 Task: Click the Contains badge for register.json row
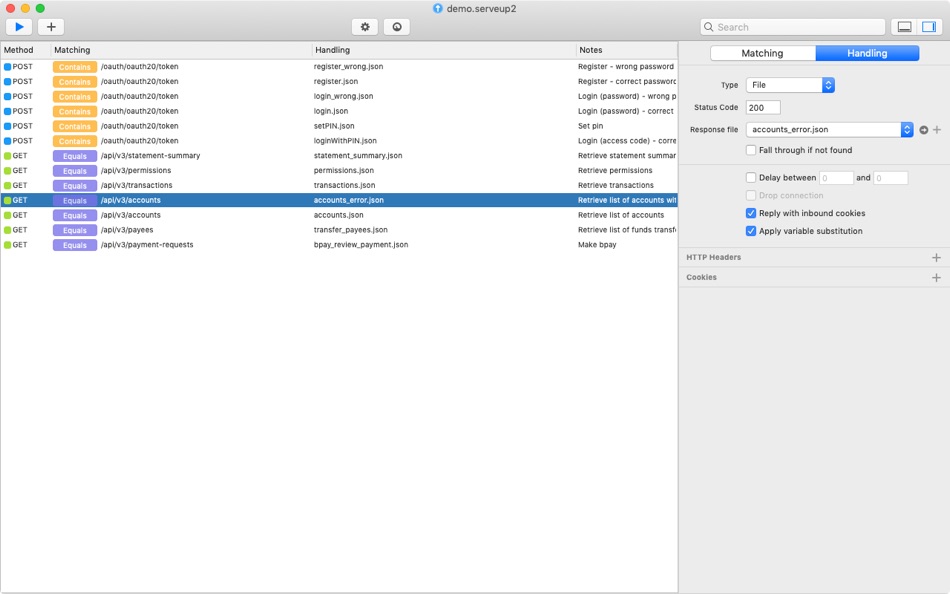coord(75,82)
